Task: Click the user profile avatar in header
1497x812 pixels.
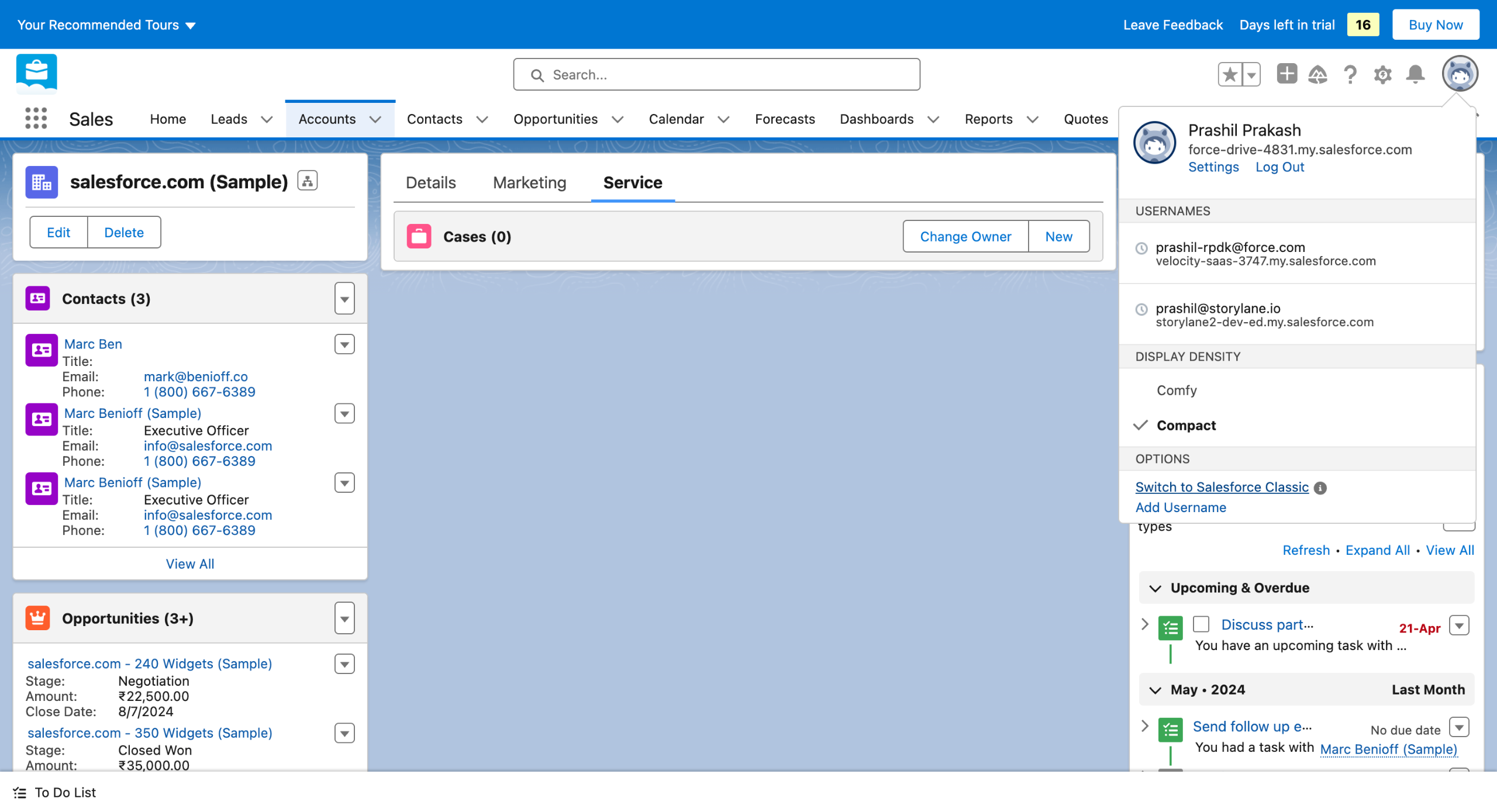Action: click(x=1460, y=74)
